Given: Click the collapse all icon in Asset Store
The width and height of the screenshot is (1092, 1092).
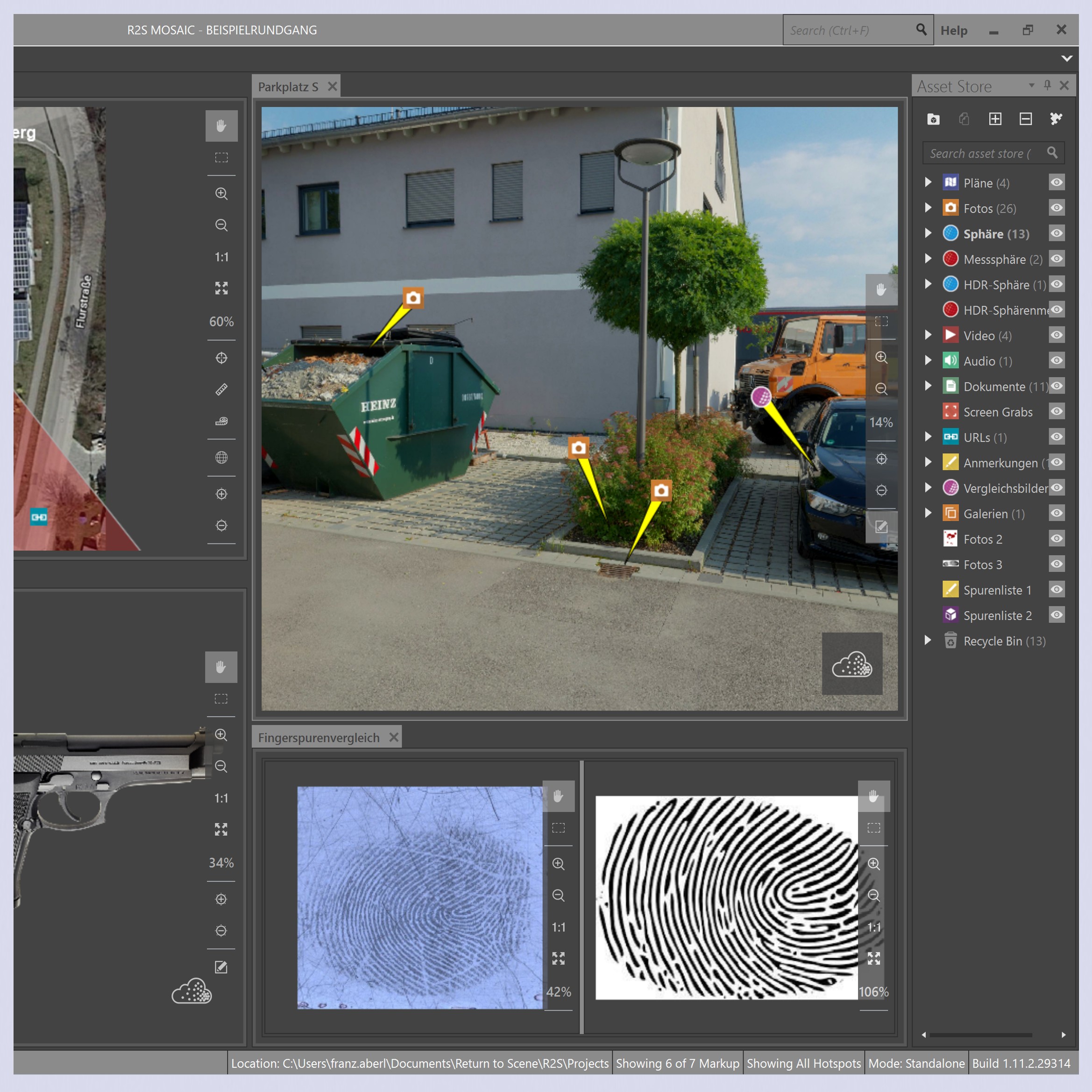Looking at the screenshot, I should [1025, 119].
